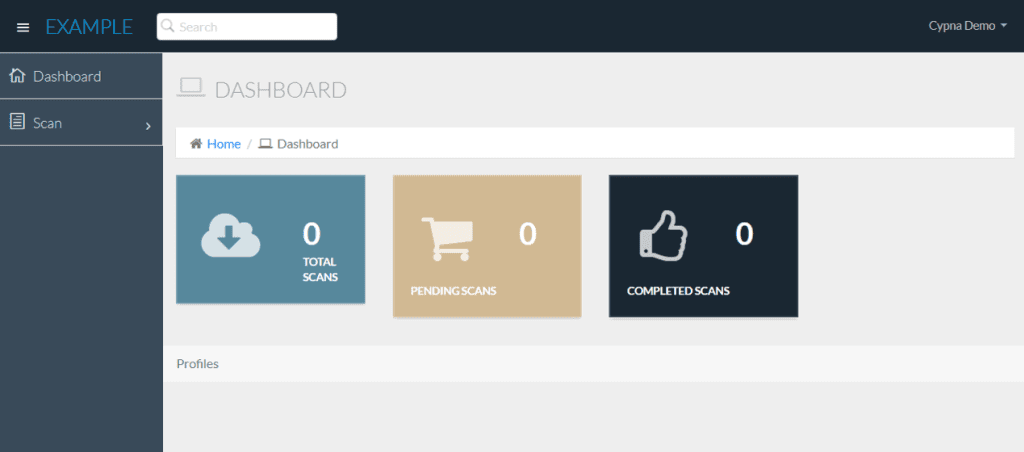Click the COMPLETED SCANS label
Viewport: 1024px width, 452px height.
(x=679, y=291)
